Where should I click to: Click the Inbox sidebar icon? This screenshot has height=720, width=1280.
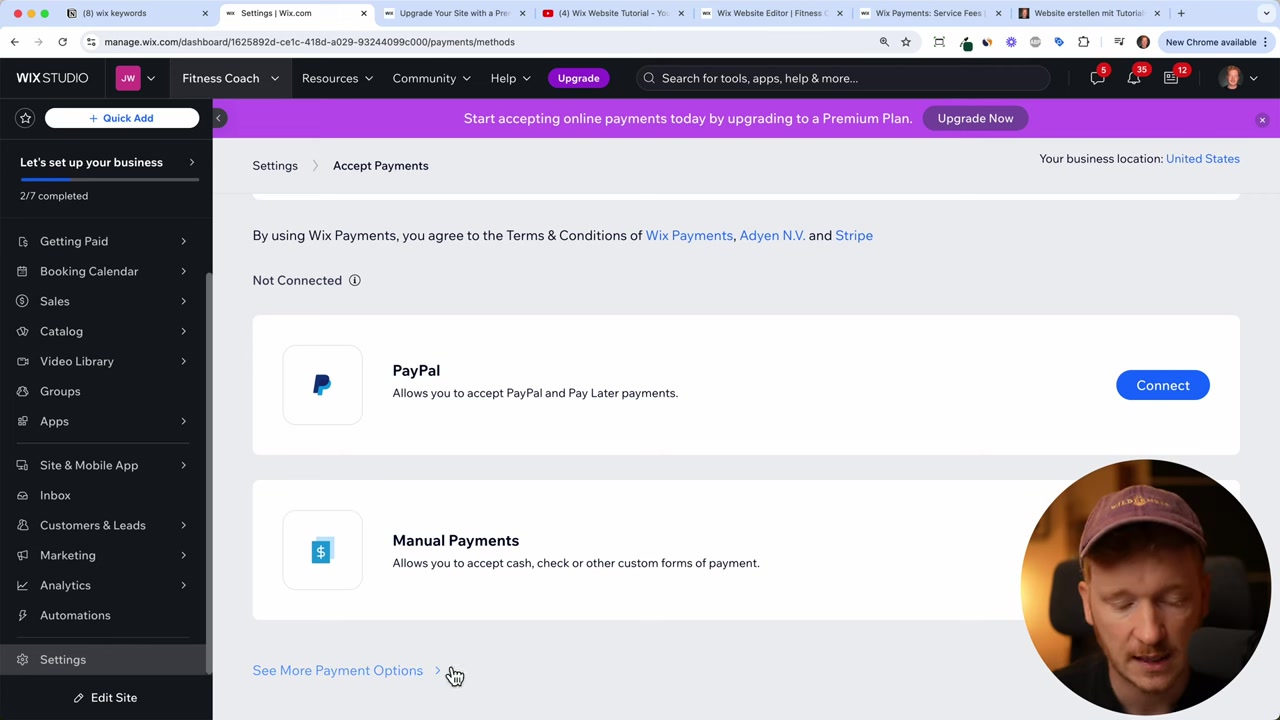(23, 495)
